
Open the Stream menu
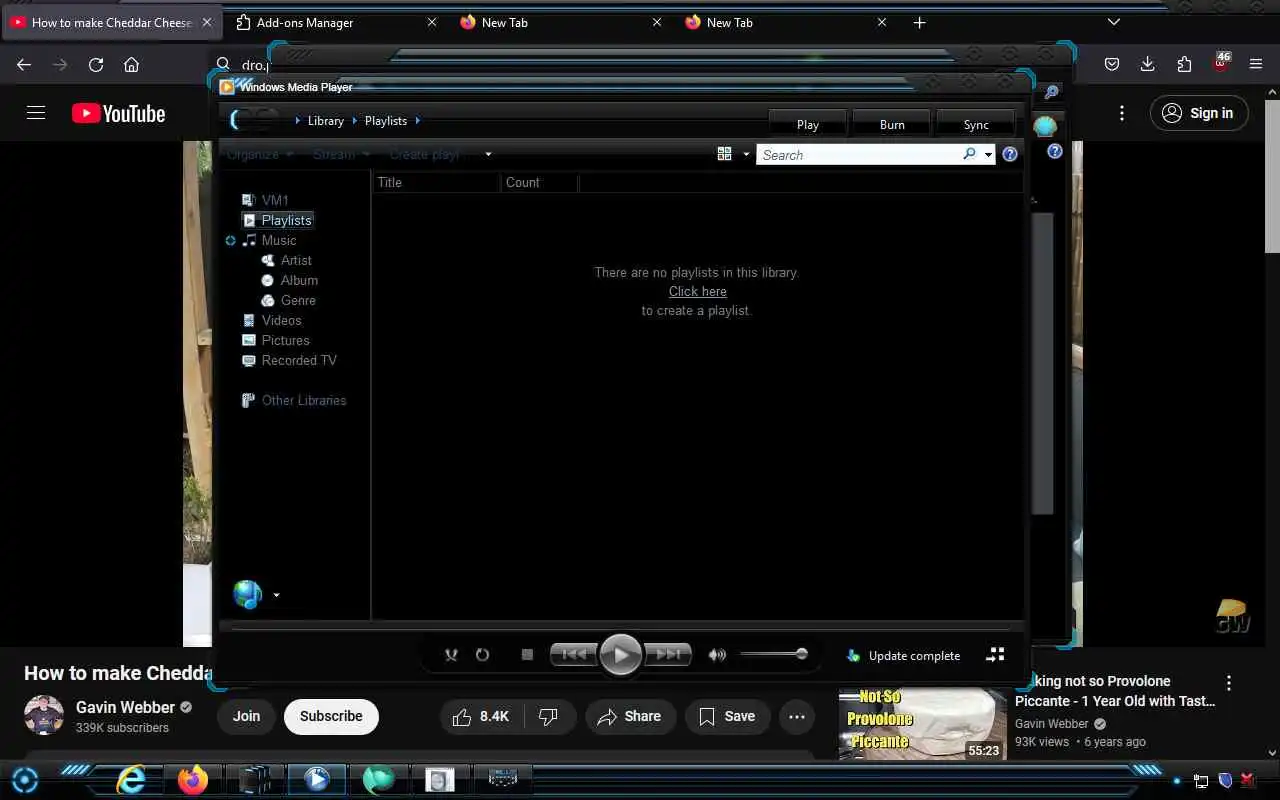341,154
